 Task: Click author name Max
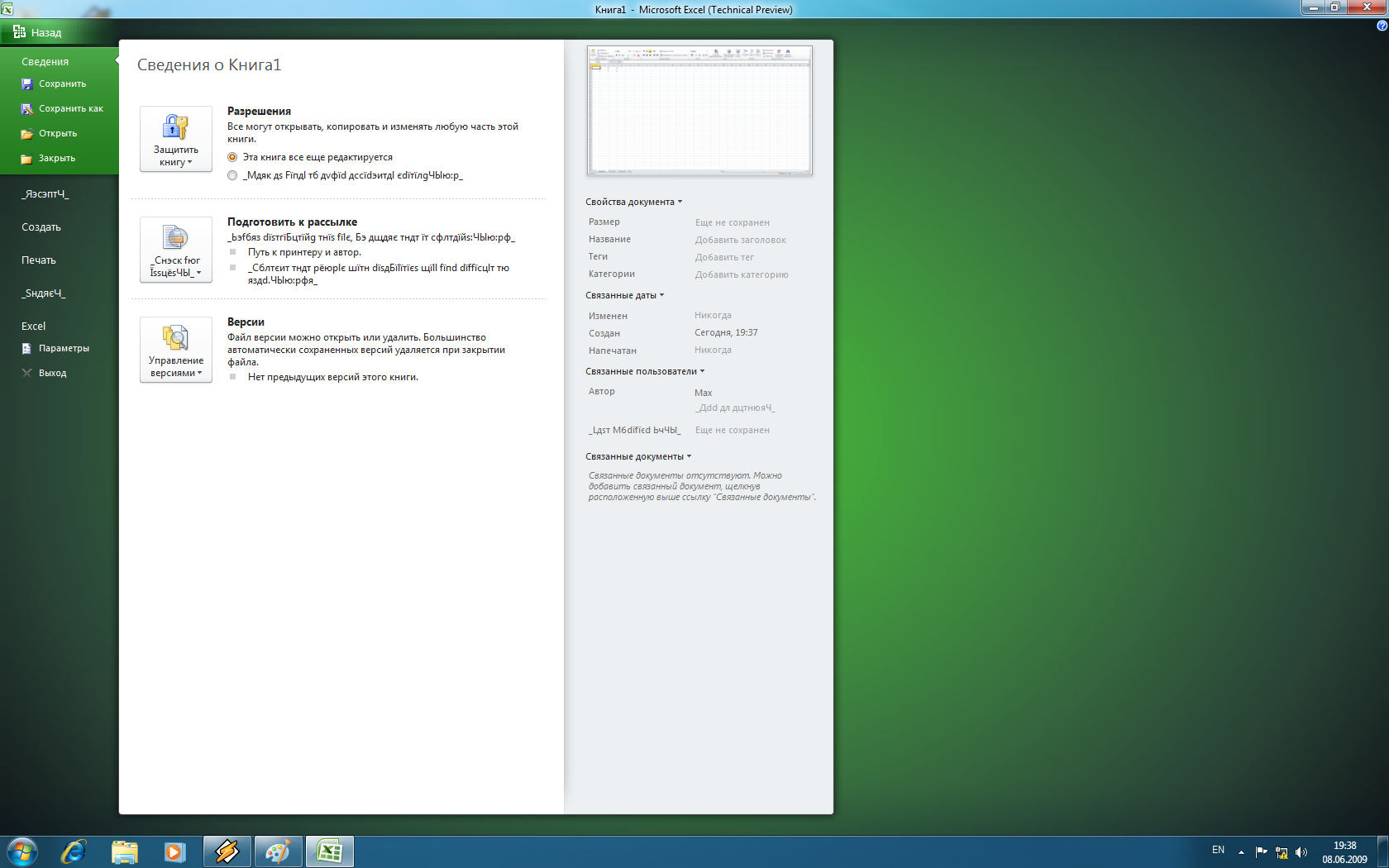[x=704, y=393]
